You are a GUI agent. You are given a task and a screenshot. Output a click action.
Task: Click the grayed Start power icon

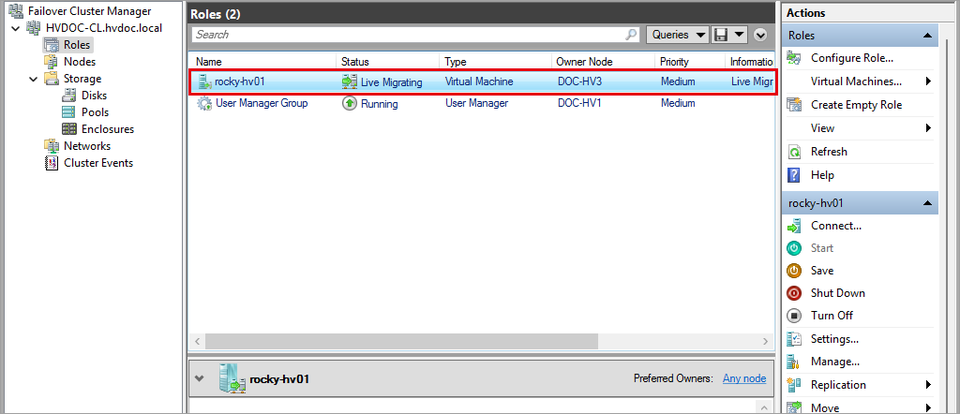click(794, 248)
